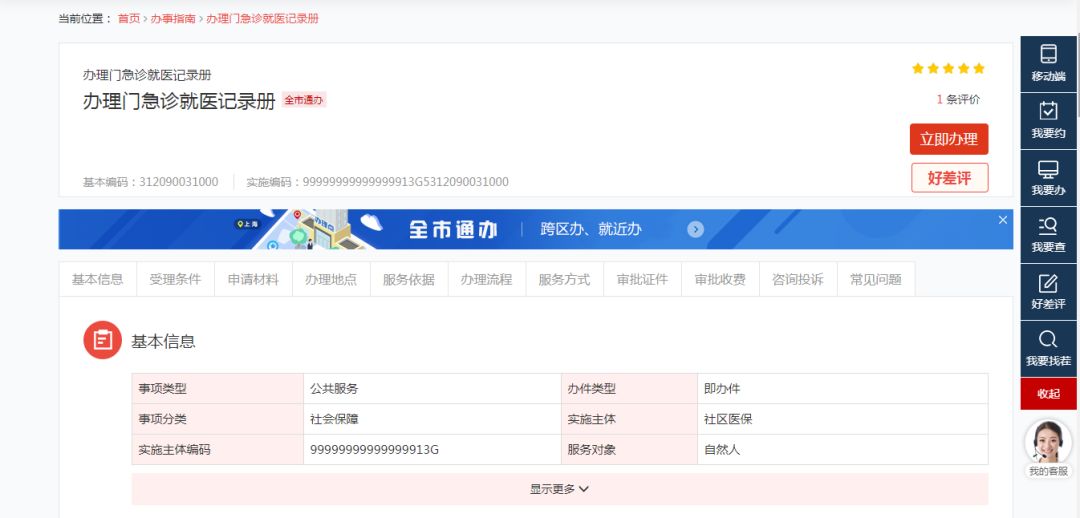The width and height of the screenshot is (1080, 518).
Task: Click the 事项分类 label cell
Action: point(218,419)
